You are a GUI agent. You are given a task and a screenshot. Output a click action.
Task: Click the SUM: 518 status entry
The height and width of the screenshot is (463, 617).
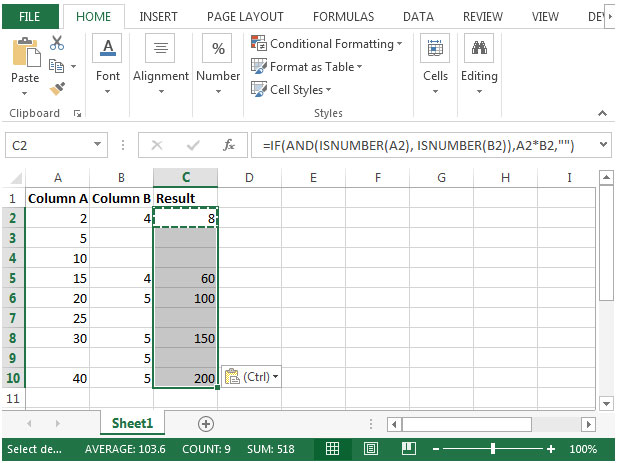pos(271,449)
